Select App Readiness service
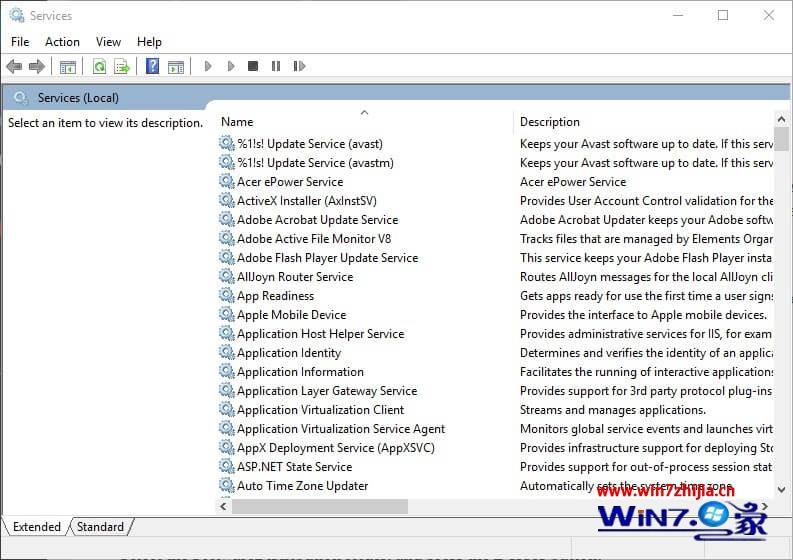The height and width of the screenshot is (560, 793). click(x=276, y=295)
